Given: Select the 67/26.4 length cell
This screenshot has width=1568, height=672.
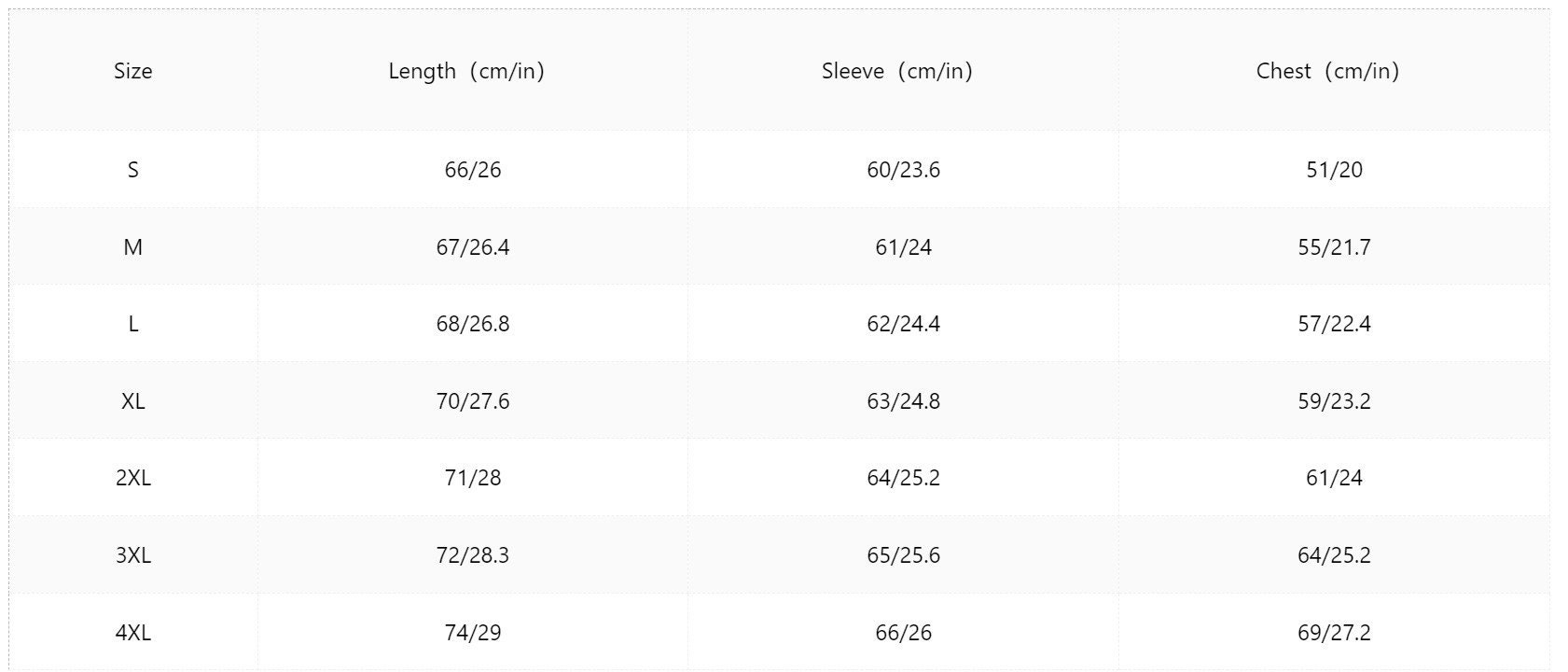Looking at the screenshot, I should (x=473, y=247).
